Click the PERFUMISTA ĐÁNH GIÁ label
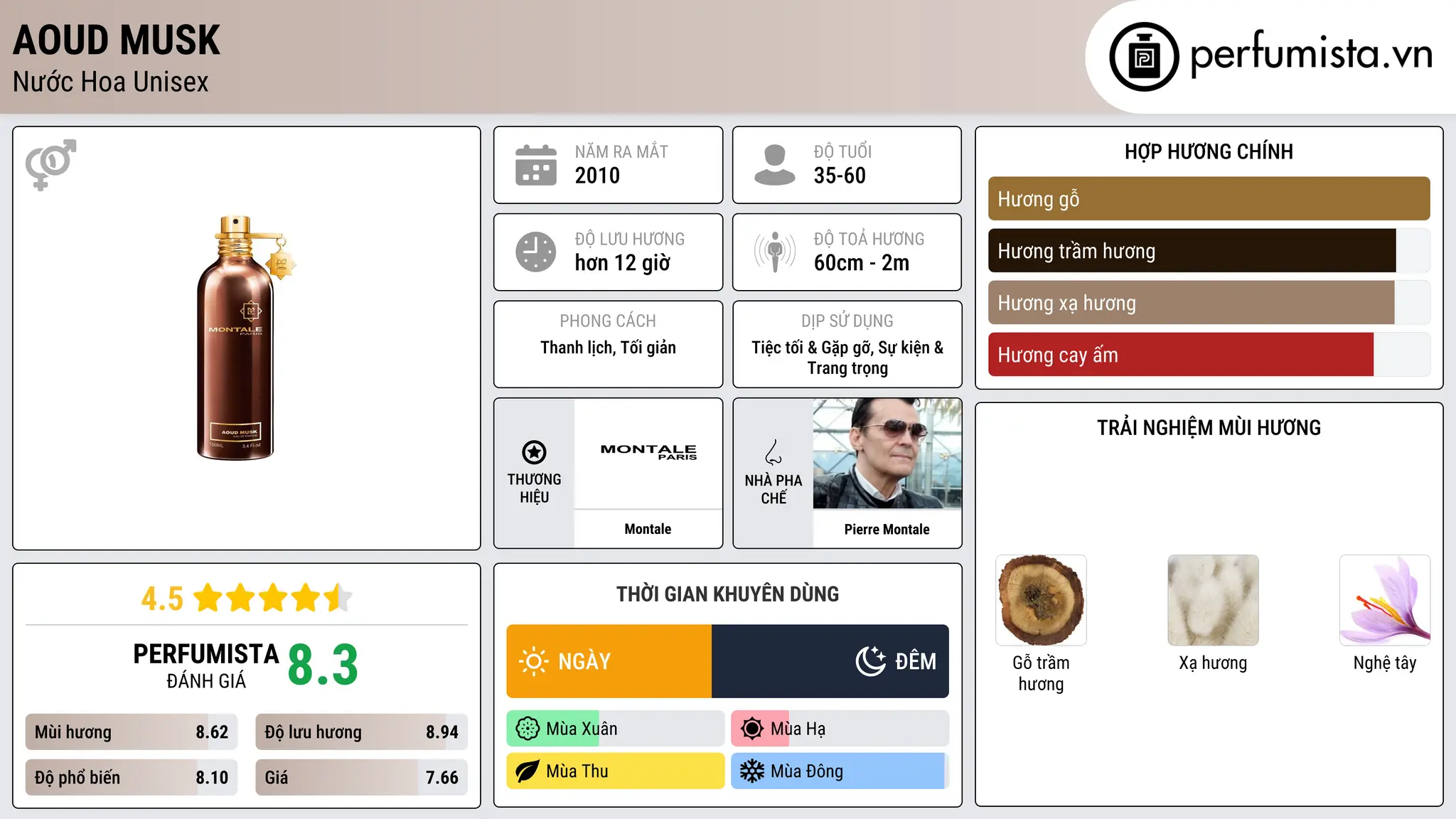 pyautogui.click(x=206, y=665)
